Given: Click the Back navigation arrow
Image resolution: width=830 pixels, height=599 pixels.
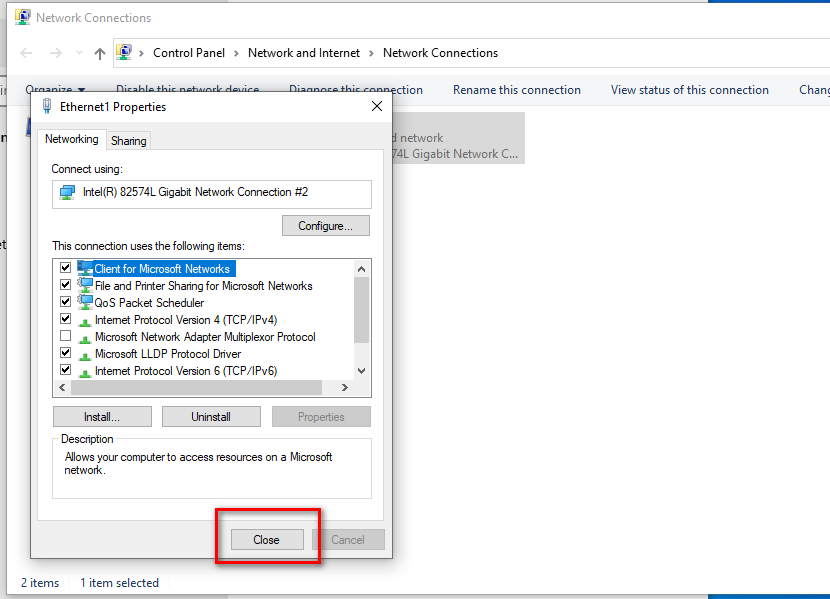Looking at the screenshot, I should pyautogui.click(x=26, y=53).
